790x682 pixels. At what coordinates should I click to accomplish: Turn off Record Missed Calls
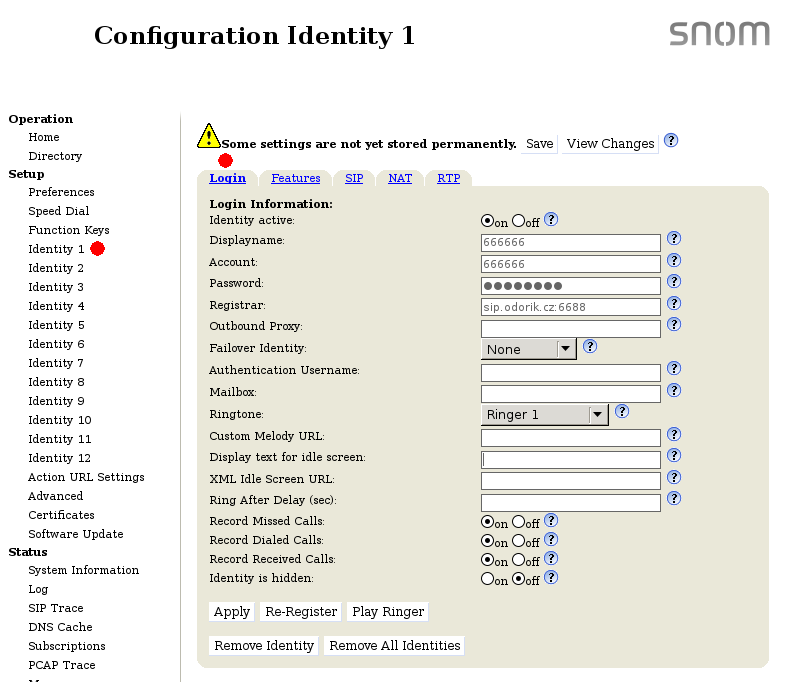[x=518, y=522]
